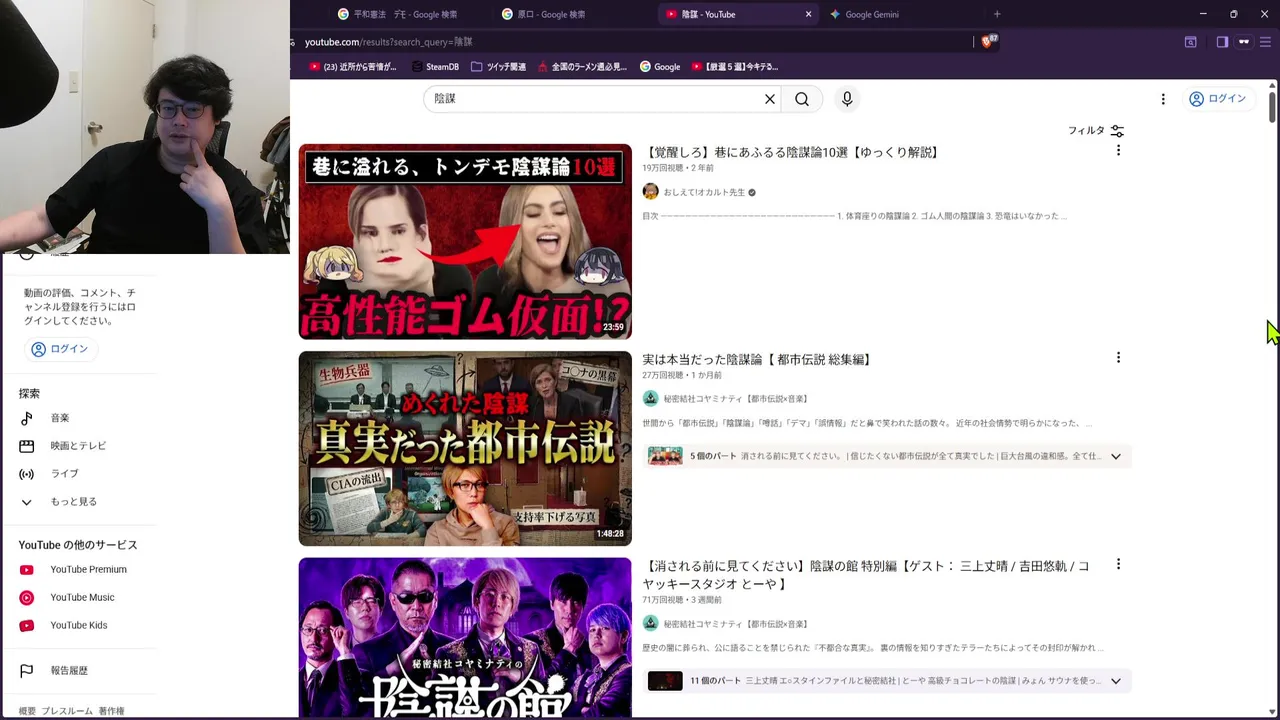1280x720 pixels.
Task: Open the Google bookmark
Action: click(660, 67)
